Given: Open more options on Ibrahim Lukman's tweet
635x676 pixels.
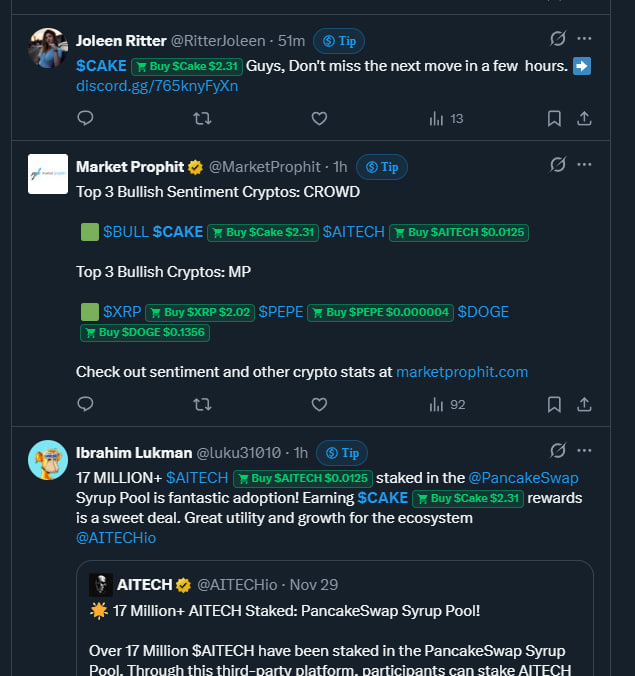Looking at the screenshot, I should pos(585,451).
